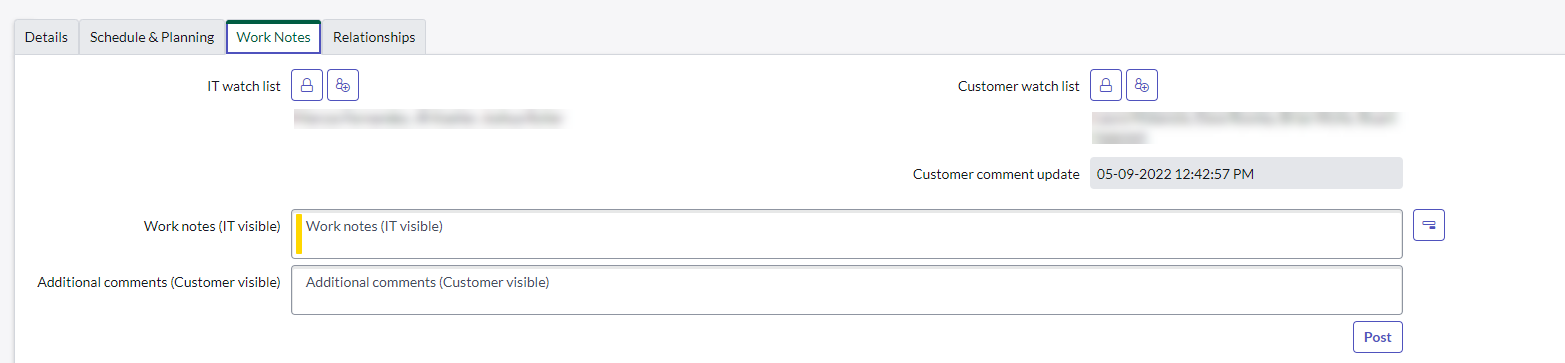The width and height of the screenshot is (1565, 363).
Task: Click the blurred IT watch list names
Action: click(x=428, y=119)
